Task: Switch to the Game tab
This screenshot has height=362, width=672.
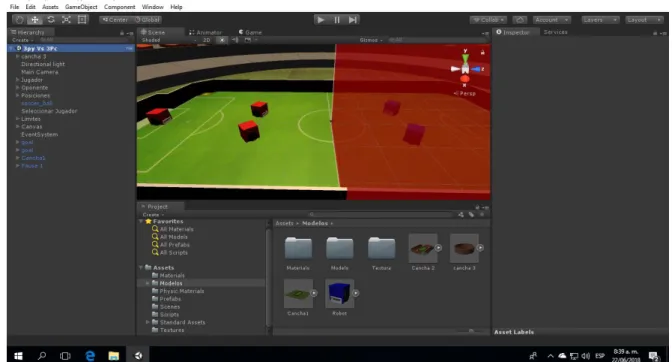Action: [x=250, y=32]
